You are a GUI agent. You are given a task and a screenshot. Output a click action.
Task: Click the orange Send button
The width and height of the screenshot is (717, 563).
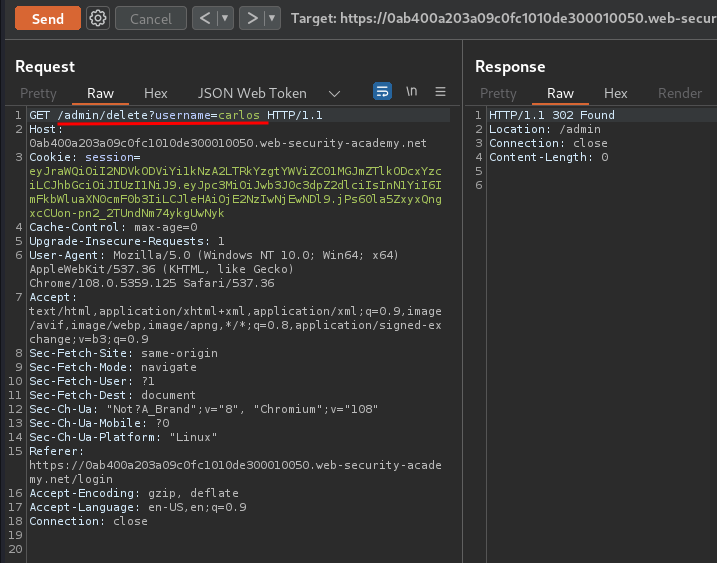pos(48,18)
